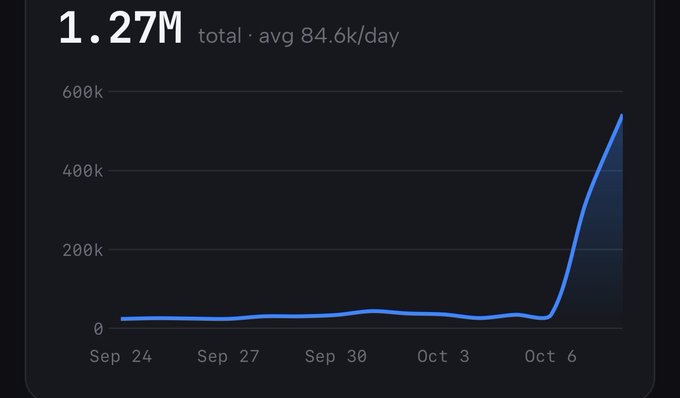Click the 600k y-axis label

tap(82, 92)
